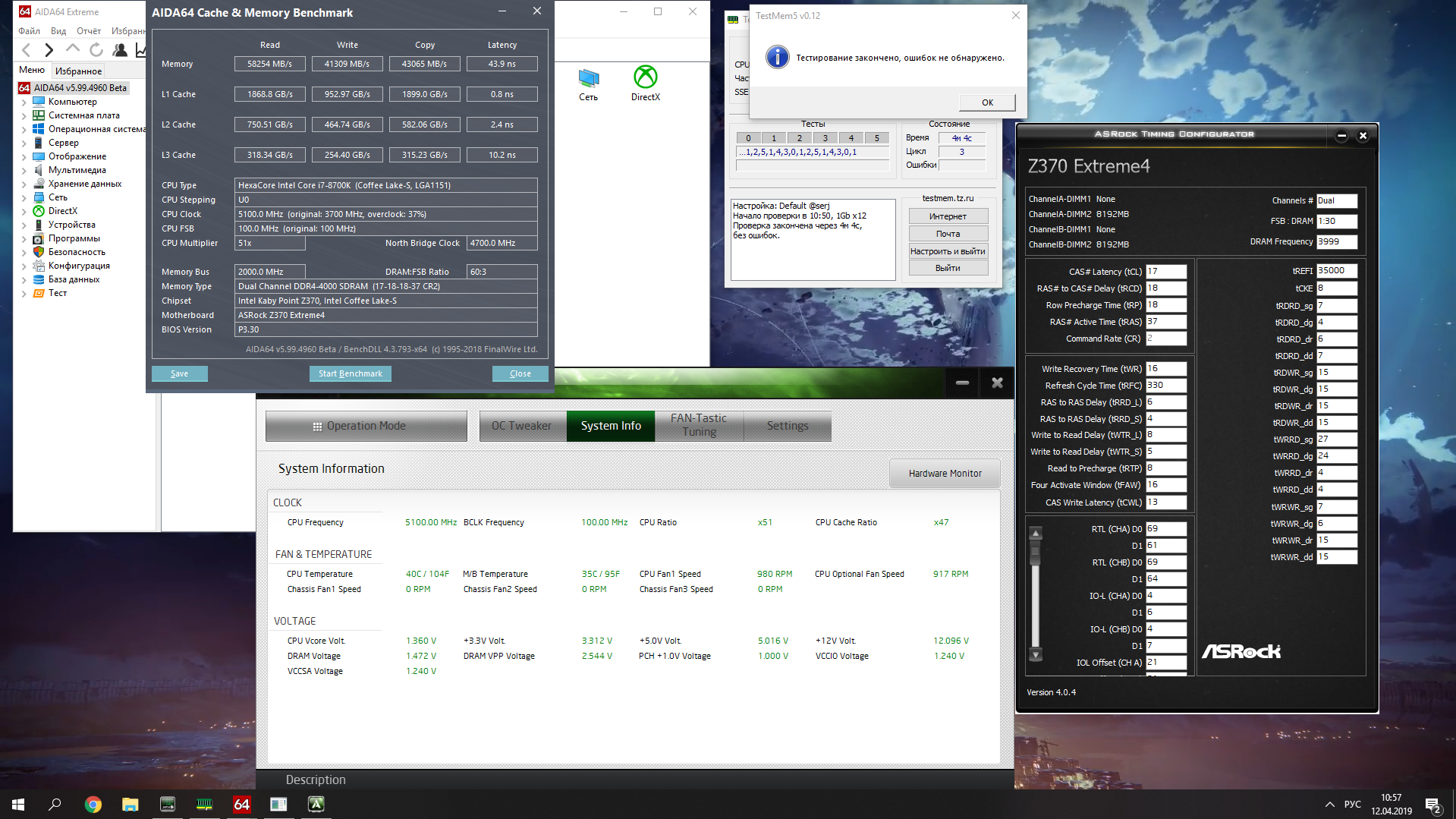Open the notification center icon
The height and width of the screenshot is (819, 1456).
[x=1433, y=805]
